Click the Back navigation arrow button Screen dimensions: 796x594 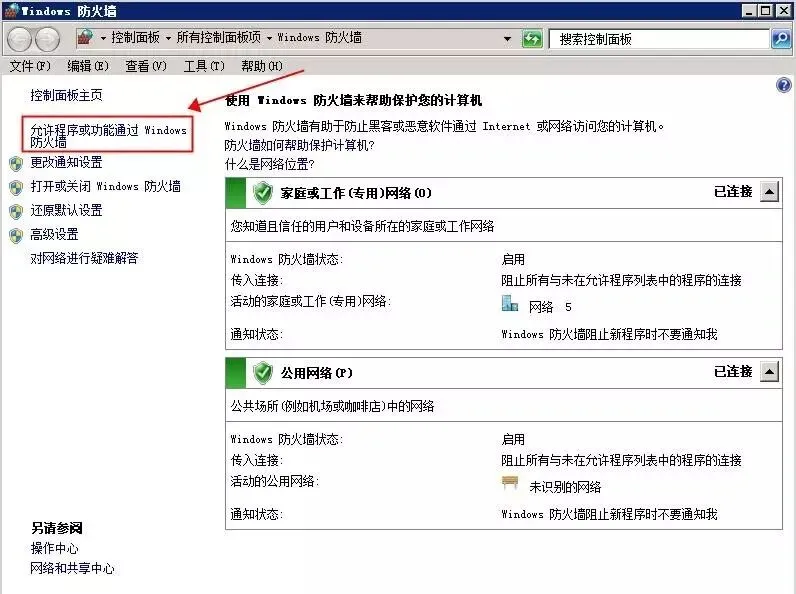tap(20, 39)
